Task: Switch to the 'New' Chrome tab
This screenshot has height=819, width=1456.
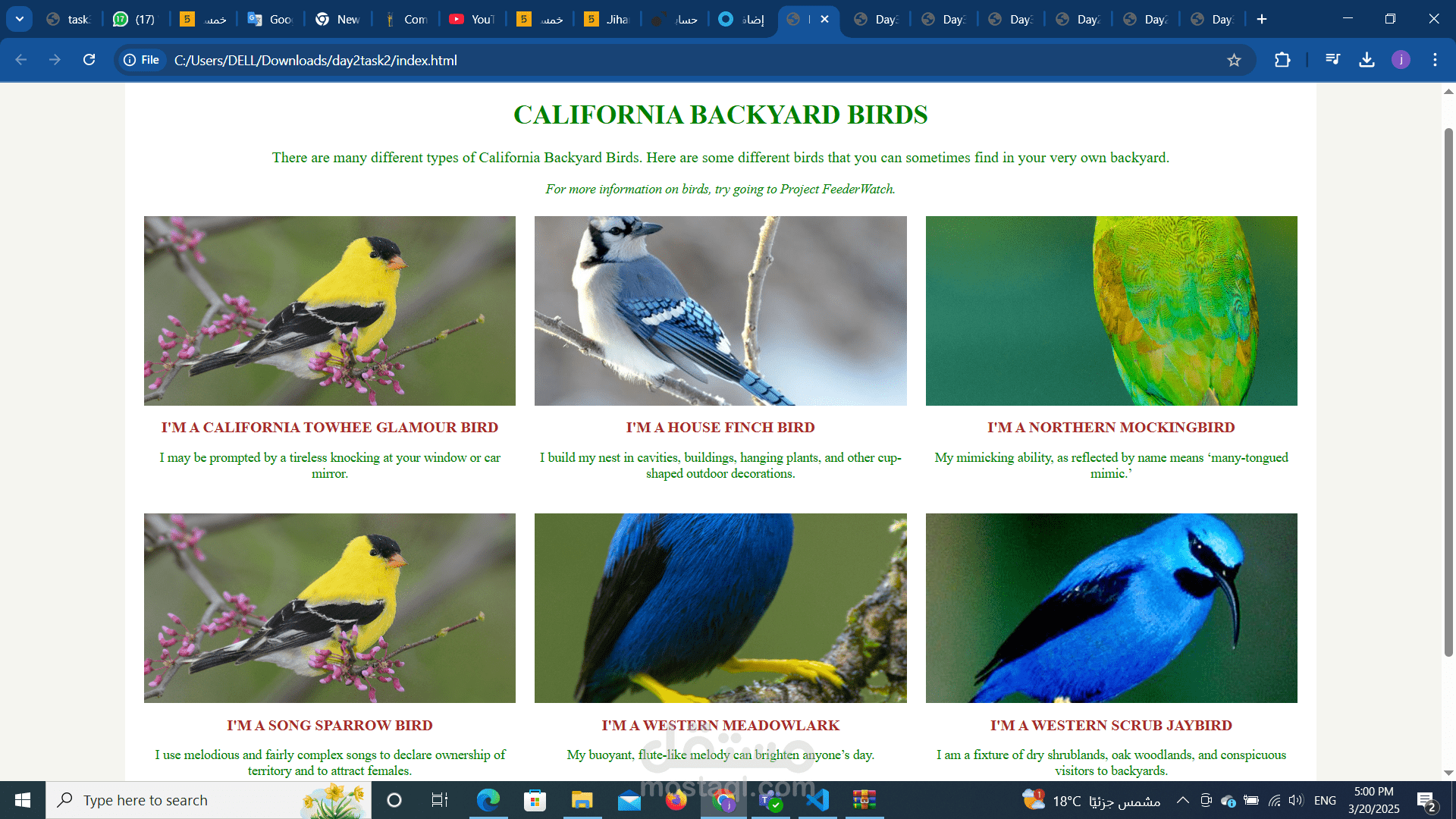Action: pos(337,19)
